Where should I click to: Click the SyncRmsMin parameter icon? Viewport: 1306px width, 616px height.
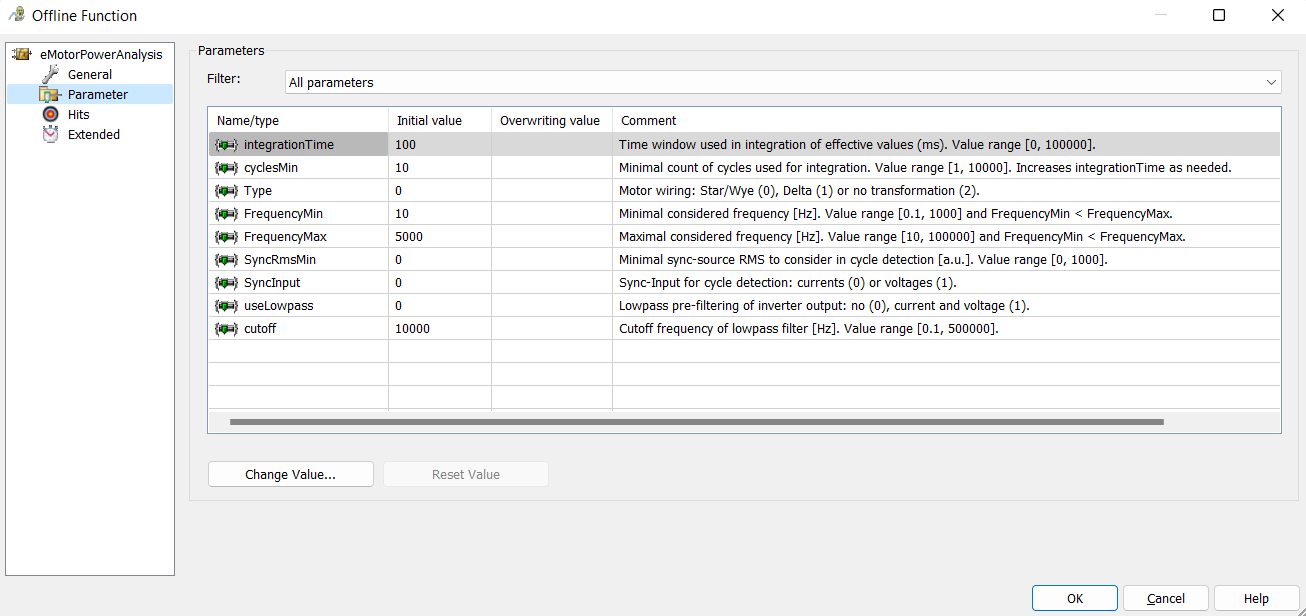click(226, 260)
